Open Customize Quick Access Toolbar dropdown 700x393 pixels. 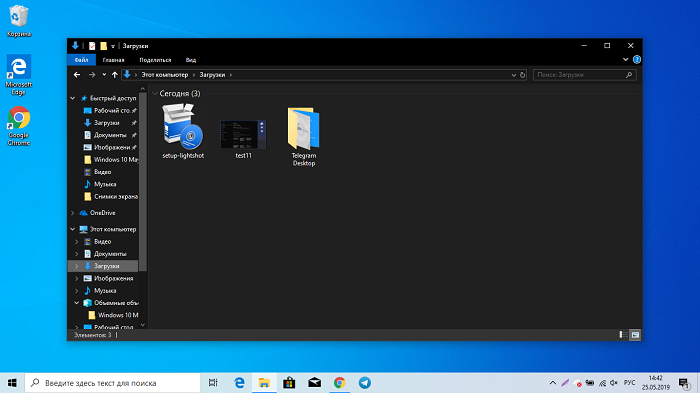113,46
